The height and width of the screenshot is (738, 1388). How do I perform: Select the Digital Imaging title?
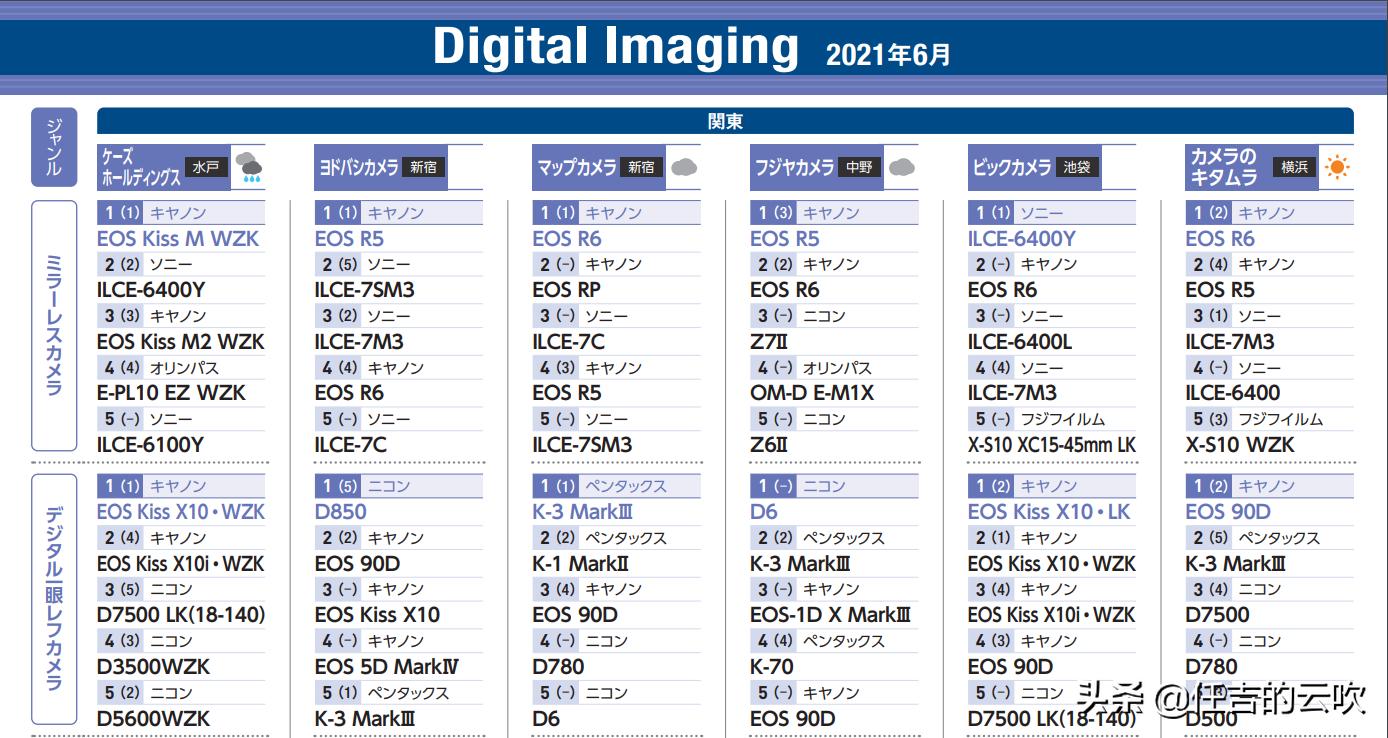[616, 47]
